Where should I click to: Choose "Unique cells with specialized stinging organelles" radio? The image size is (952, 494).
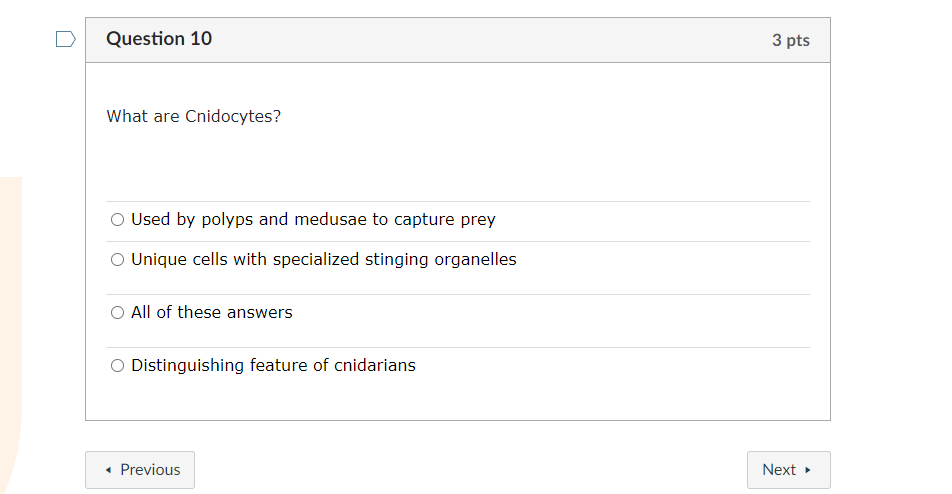[x=118, y=260]
